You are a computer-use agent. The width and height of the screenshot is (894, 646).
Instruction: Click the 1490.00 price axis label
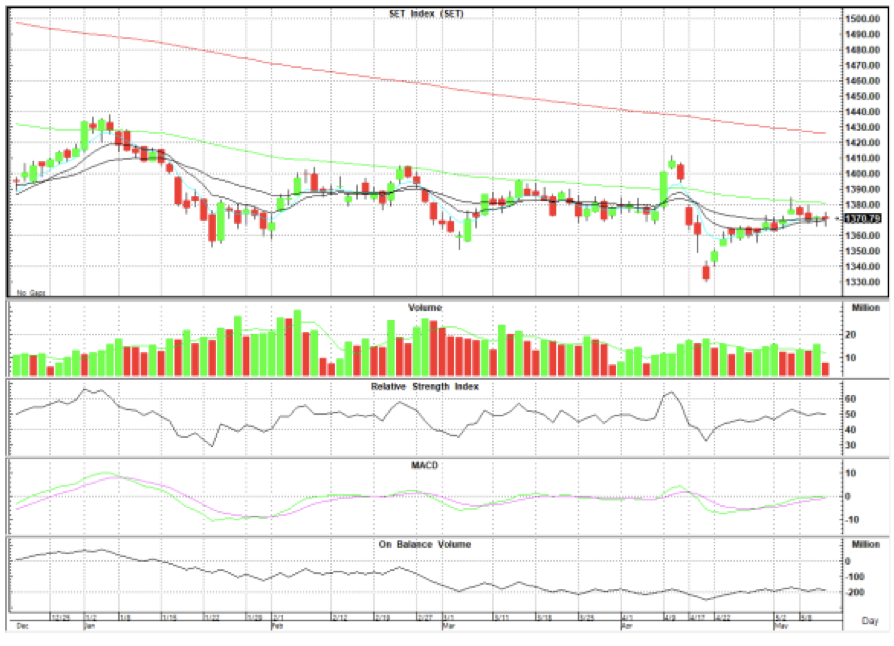pos(863,34)
